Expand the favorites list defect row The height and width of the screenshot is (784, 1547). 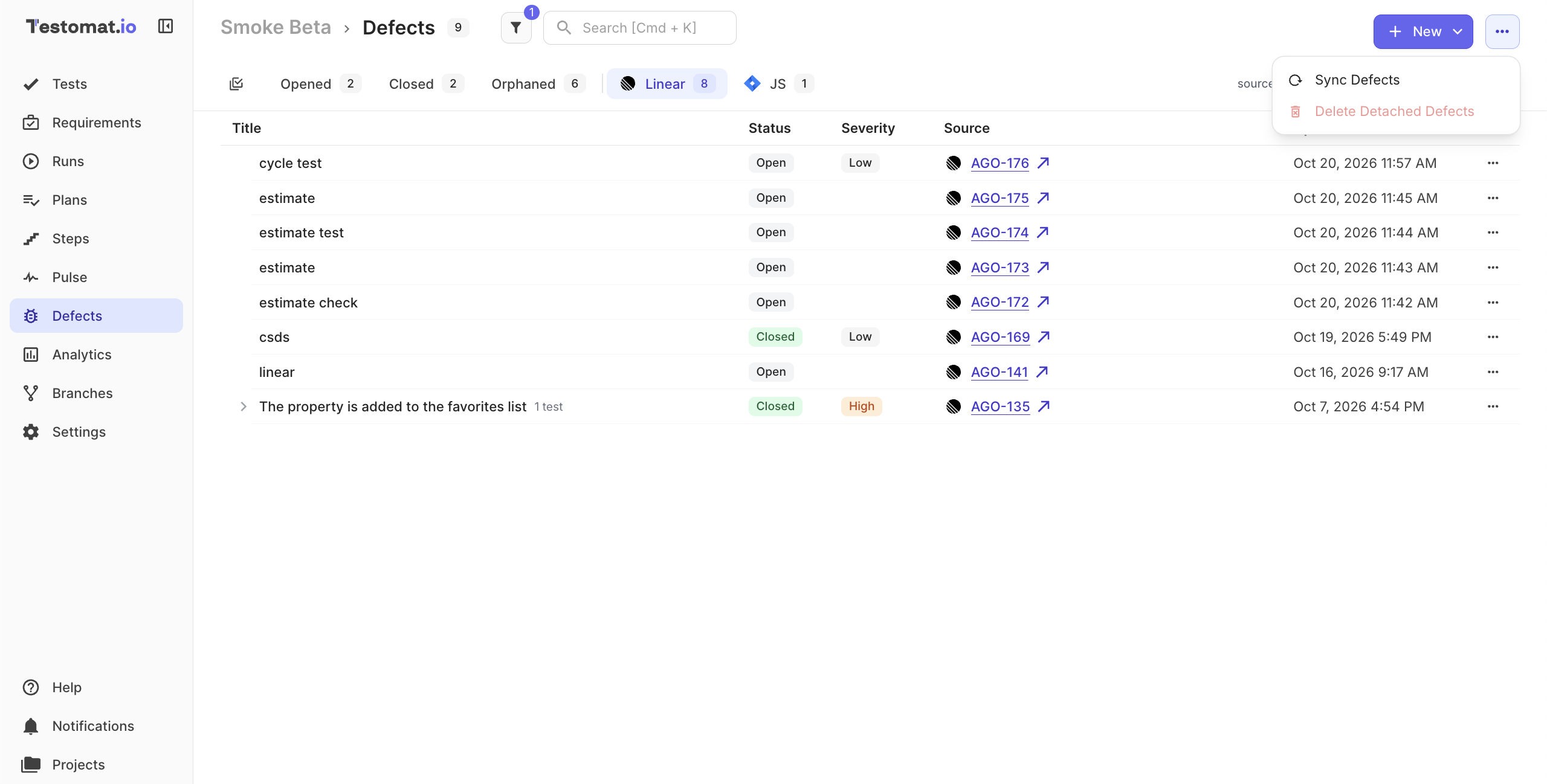[243, 406]
